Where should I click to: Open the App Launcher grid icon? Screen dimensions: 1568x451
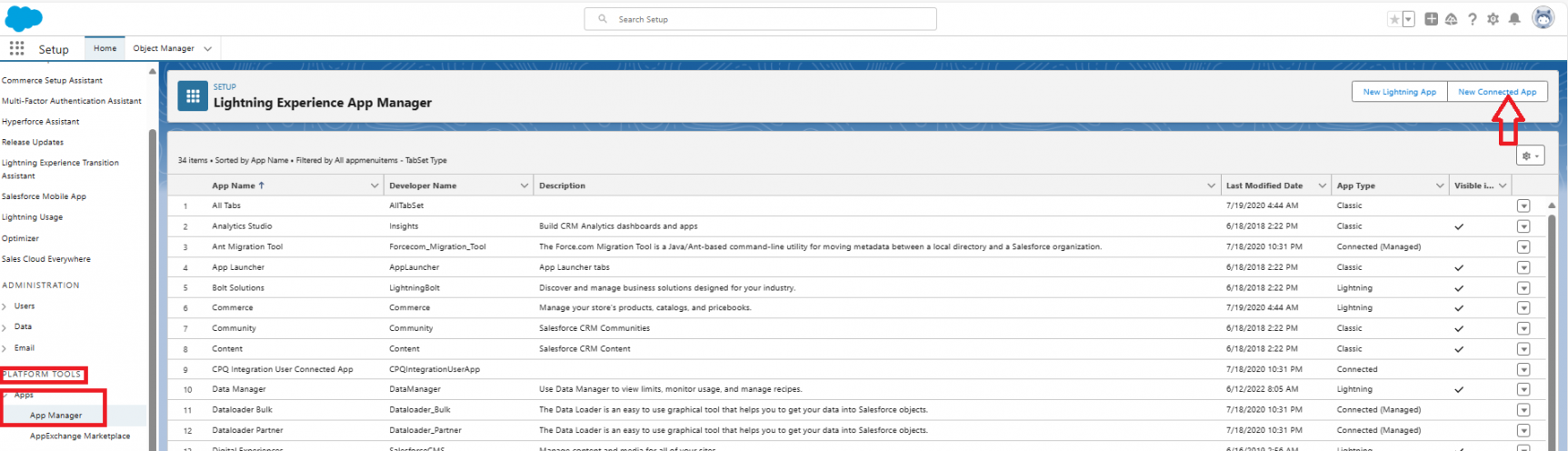16,49
